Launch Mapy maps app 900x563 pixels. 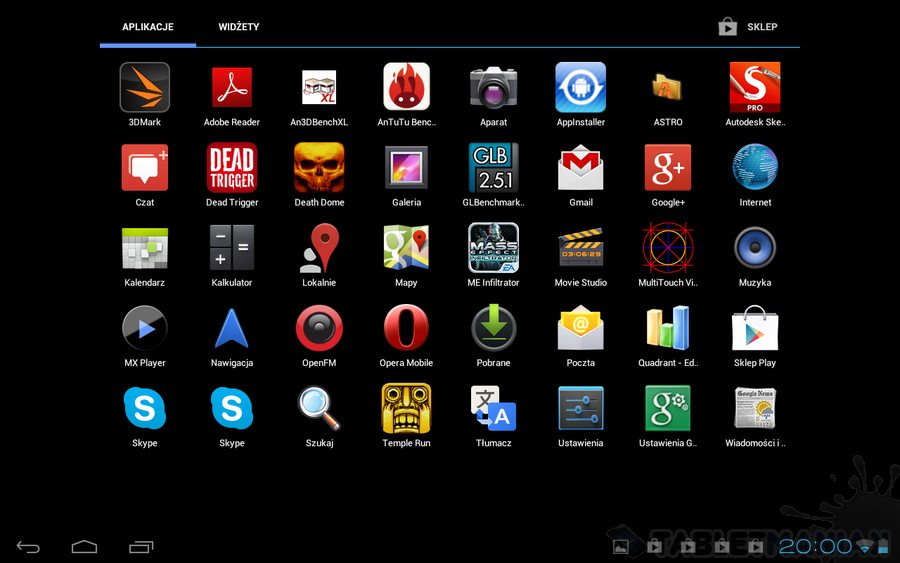[406, 248]
